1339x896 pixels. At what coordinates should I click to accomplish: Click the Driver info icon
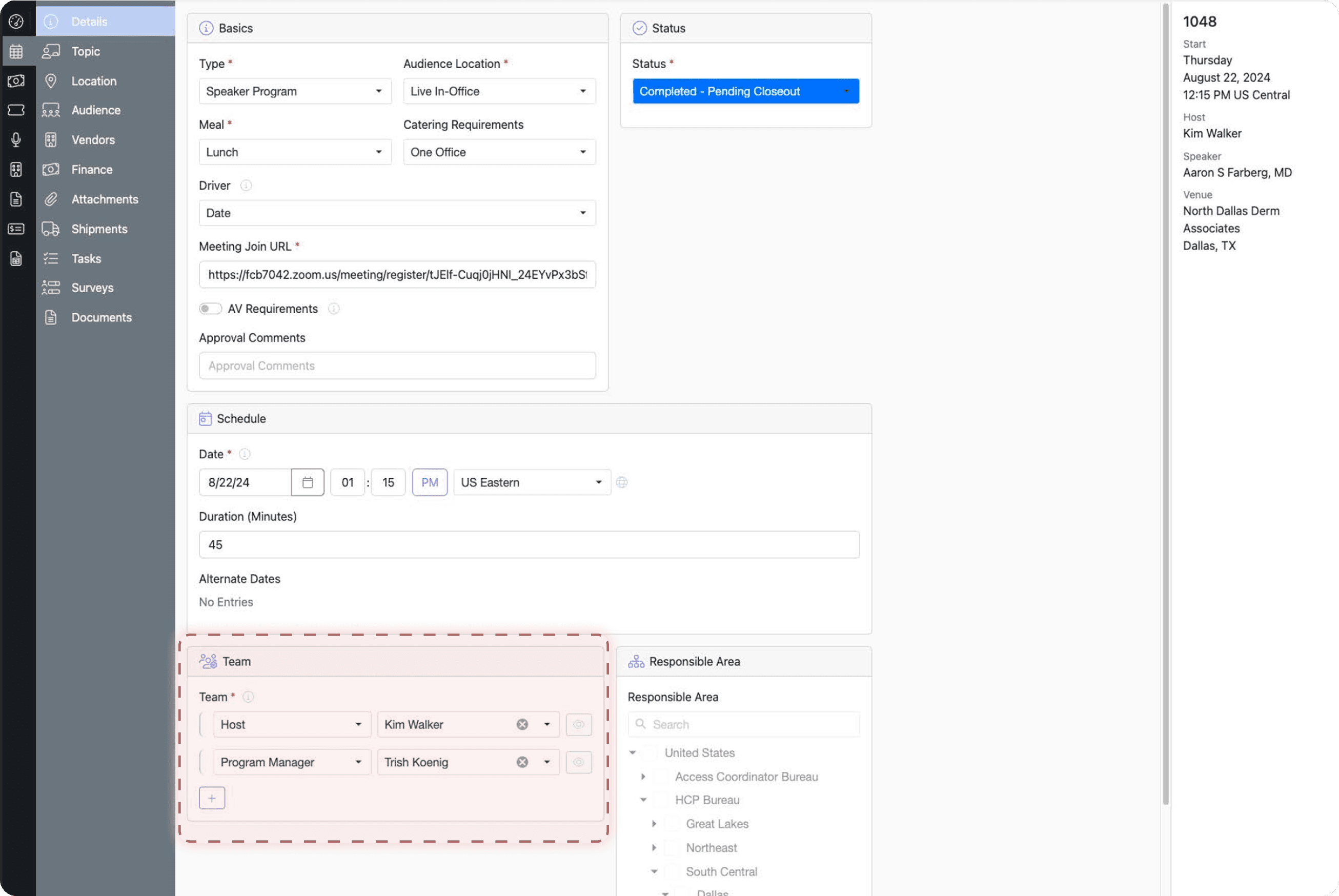[x=246, y=185]
